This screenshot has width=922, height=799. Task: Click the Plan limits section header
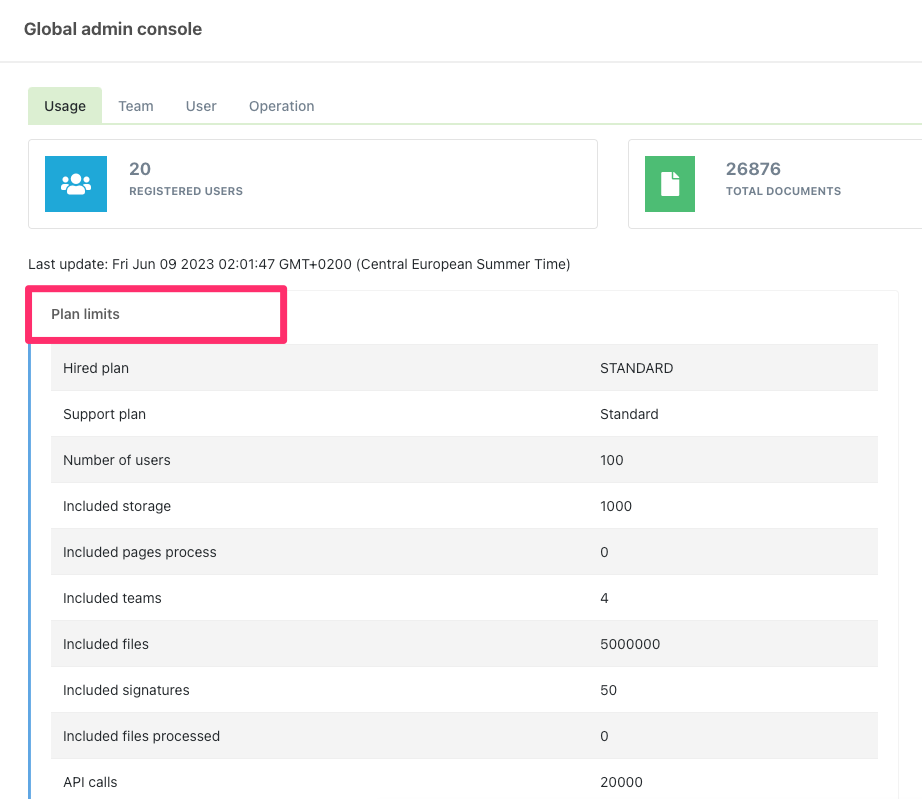pos(86,314)
